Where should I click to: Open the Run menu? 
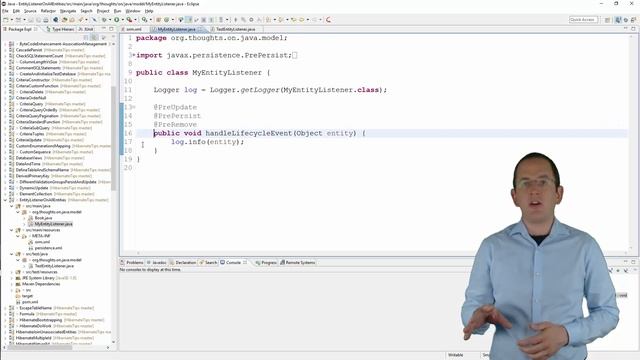pyautogui.click(x=117, y=11)
